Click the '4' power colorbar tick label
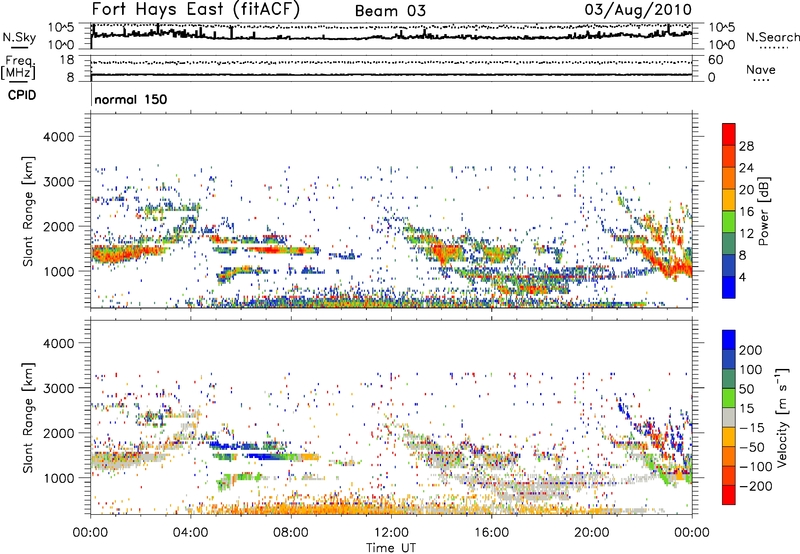This screenshot has width=800, height=554. point(742,277)
